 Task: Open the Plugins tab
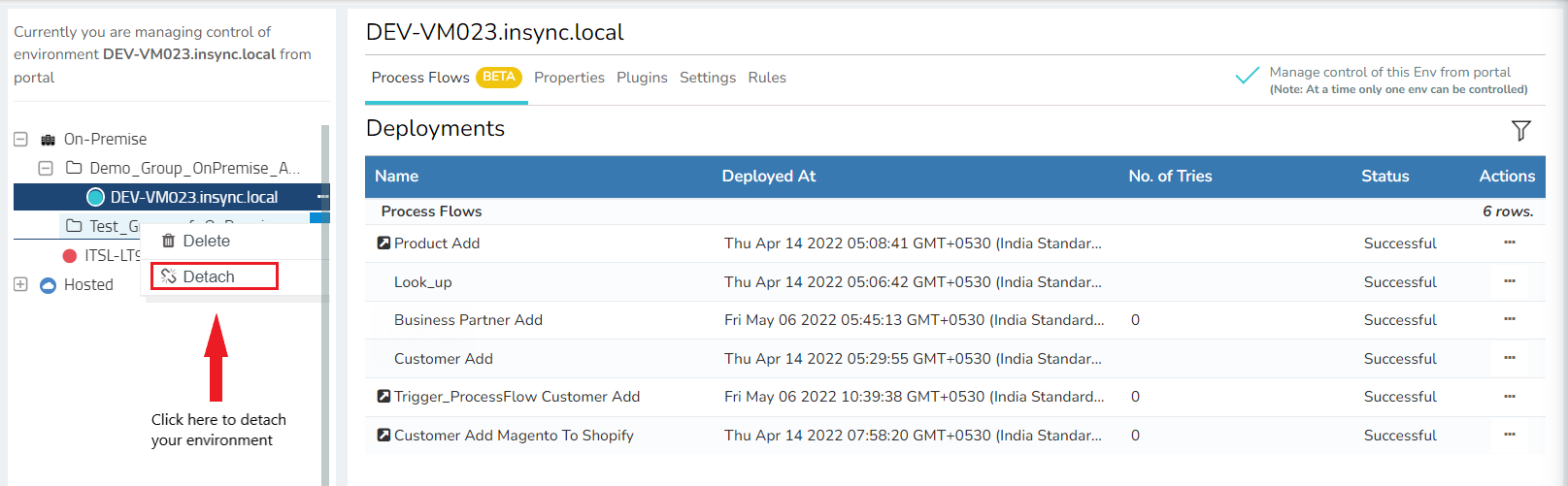click(642, 78)
